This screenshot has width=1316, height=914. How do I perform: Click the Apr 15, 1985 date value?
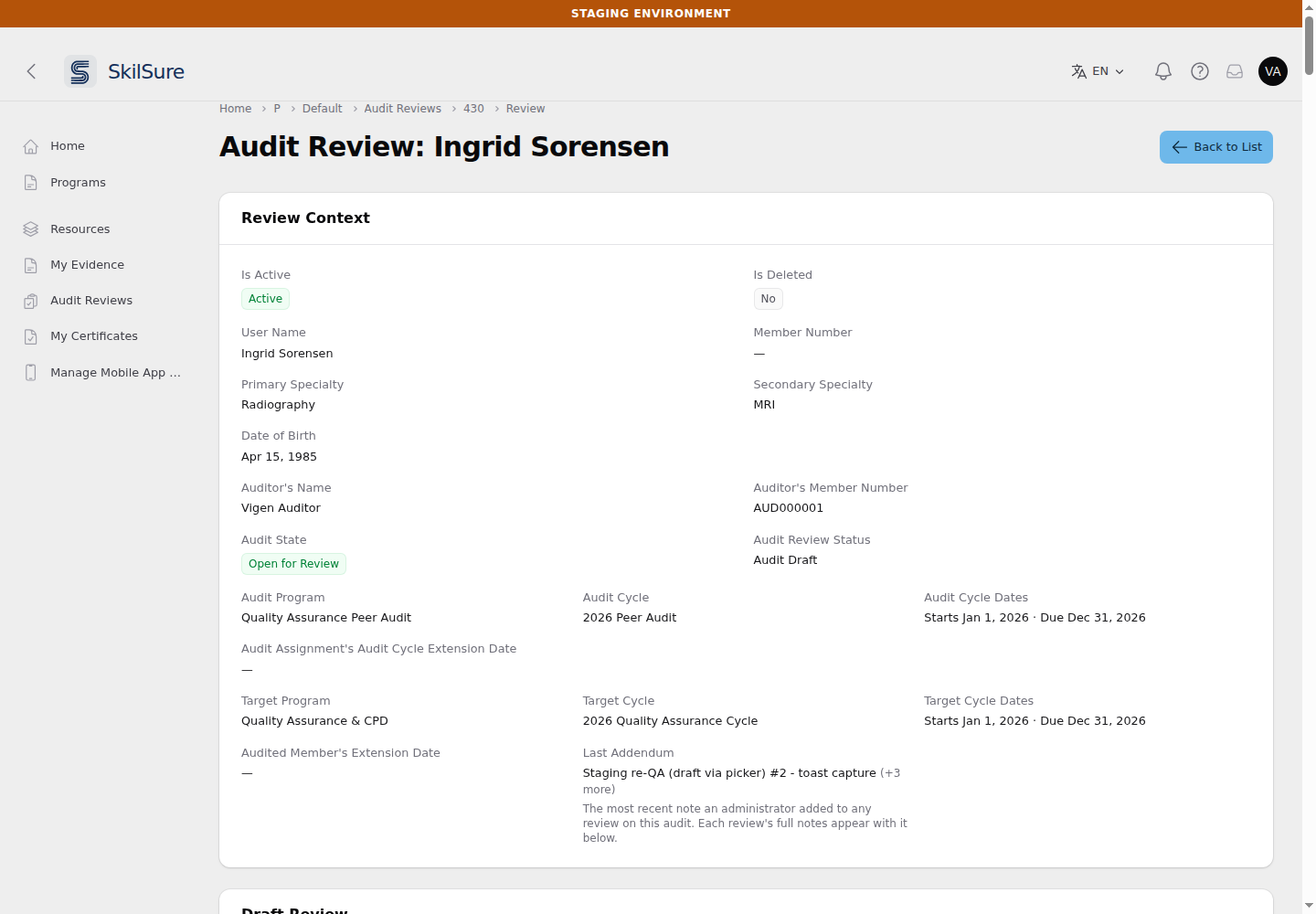[279, 457]
